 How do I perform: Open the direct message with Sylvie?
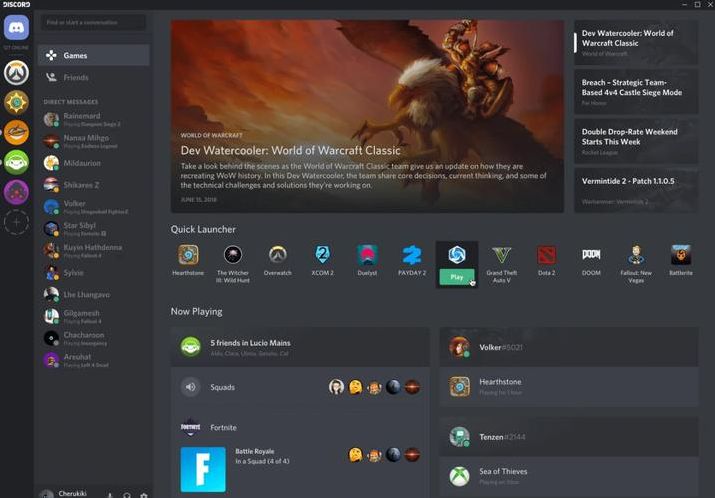coord(93,273)
